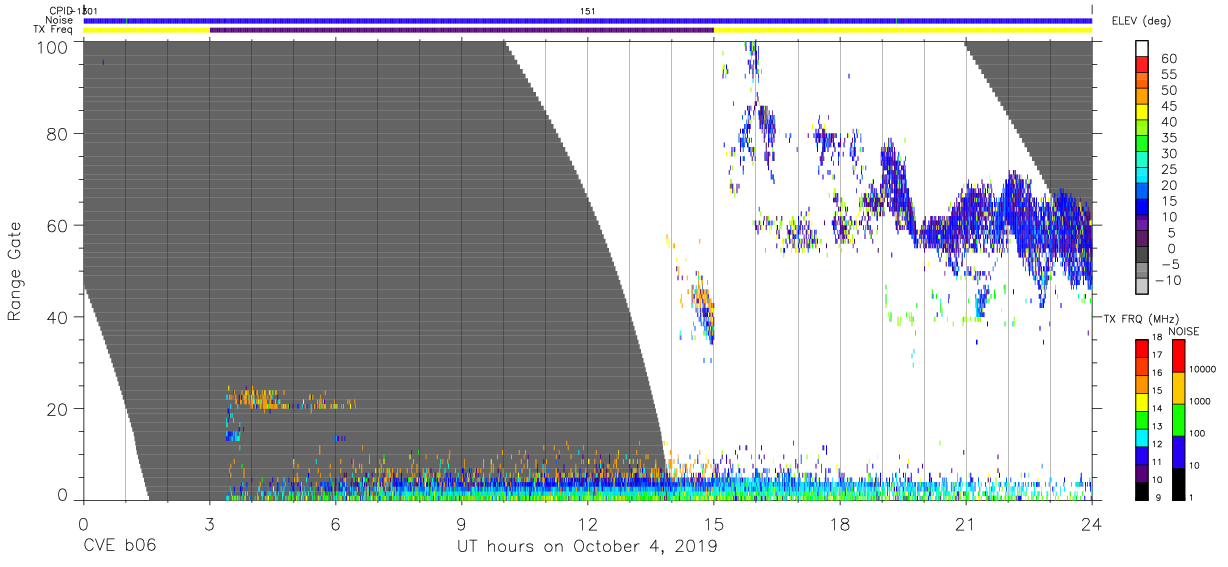The width and height of the screenshot is (1228, 567).
Task: Click the blue Noise strip above the plot
Action: pos(587,20)
